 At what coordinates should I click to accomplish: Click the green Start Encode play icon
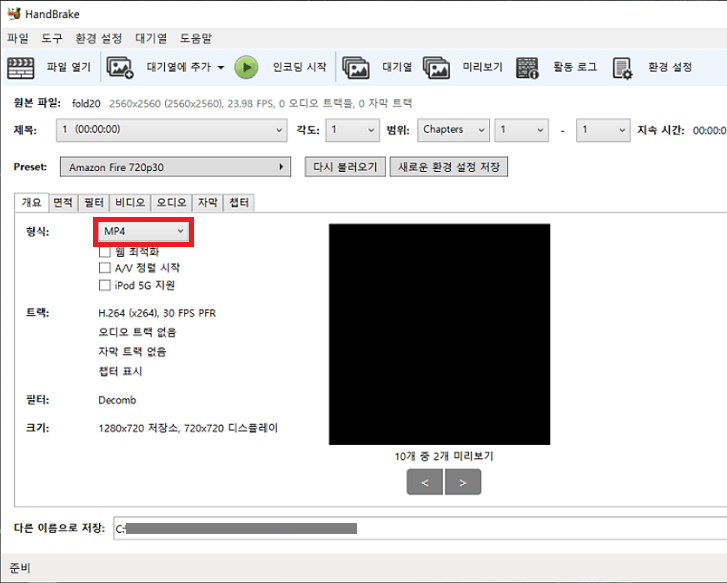(246, 68)
